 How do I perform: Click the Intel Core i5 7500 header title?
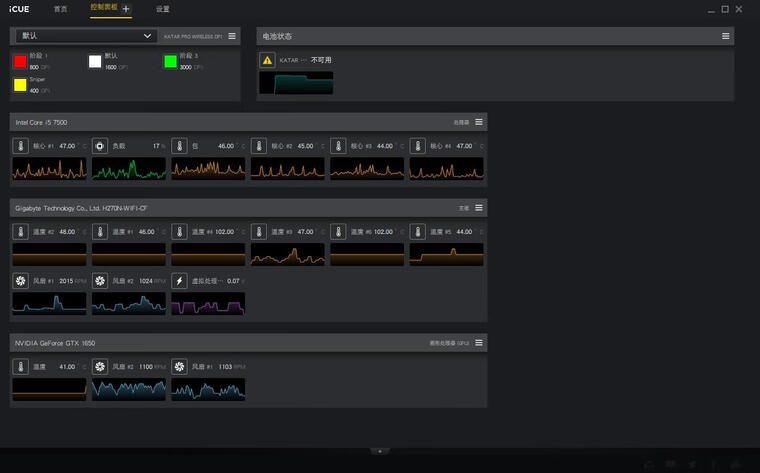coord(41,123)
